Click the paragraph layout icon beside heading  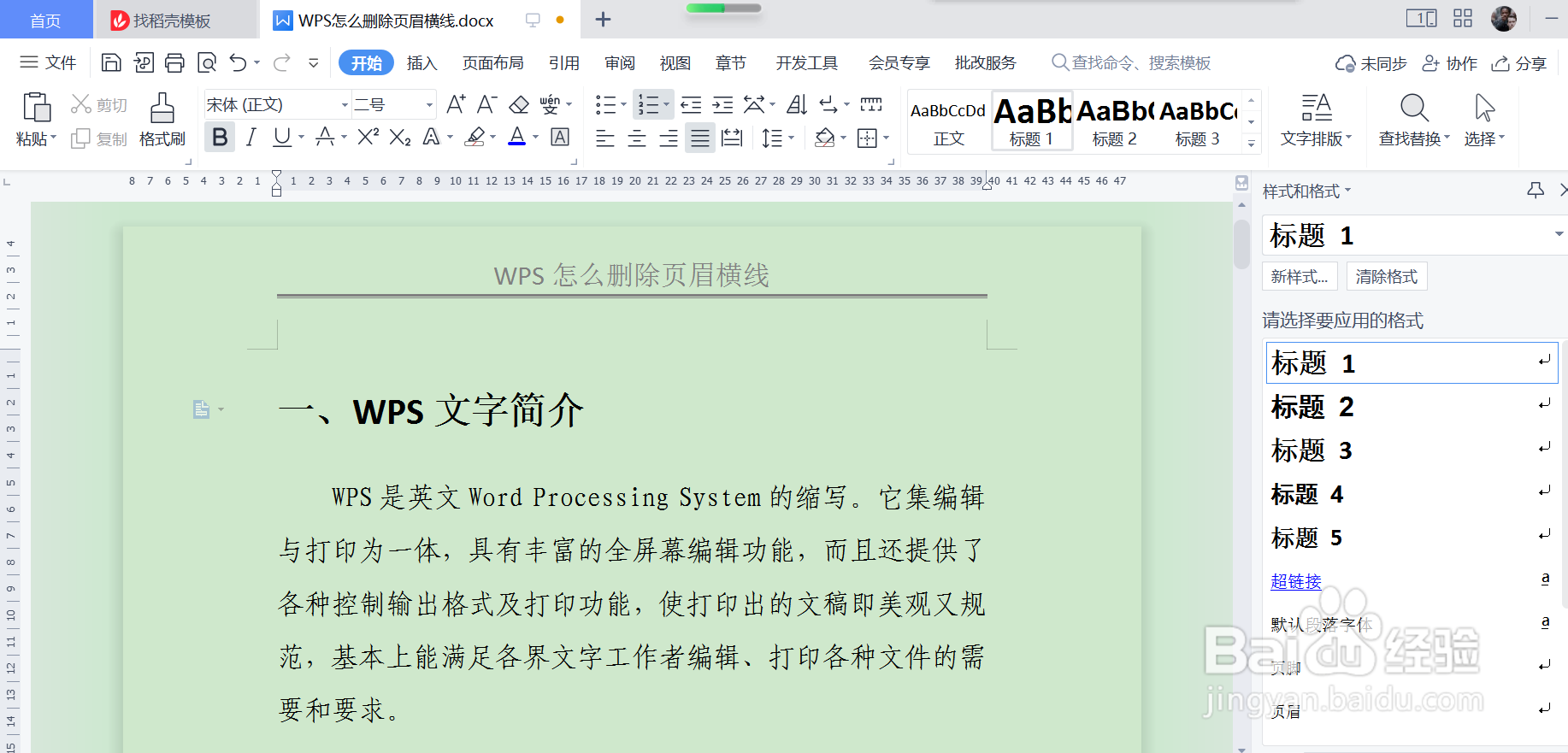click(201, 409)
